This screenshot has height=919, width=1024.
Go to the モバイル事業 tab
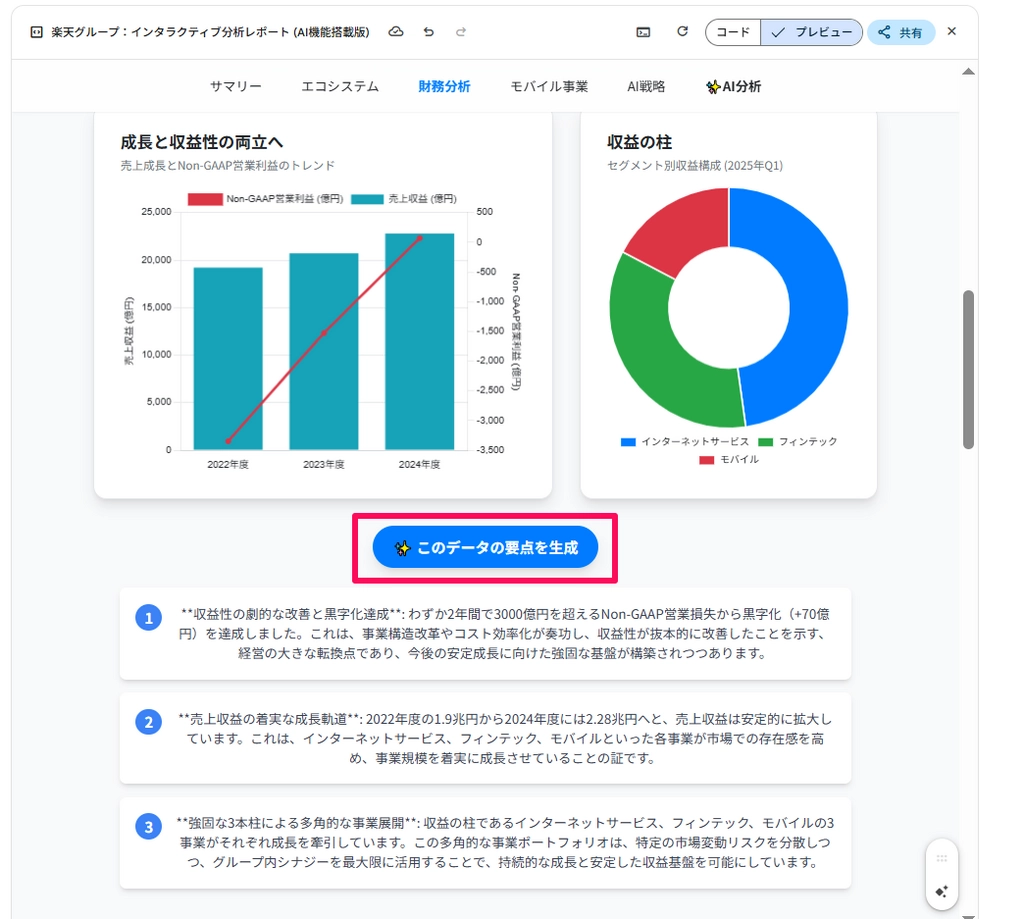pos(549,86)
